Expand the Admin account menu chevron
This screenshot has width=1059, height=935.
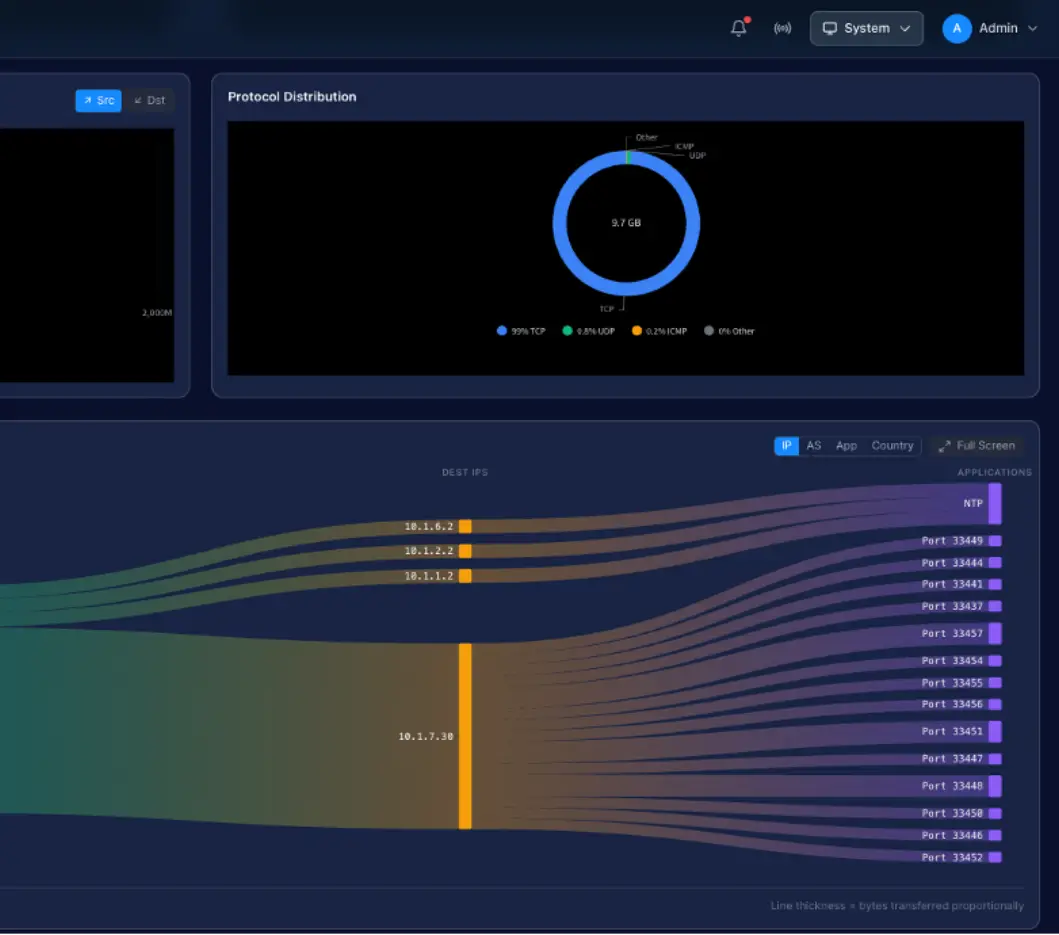point(1032,28)
